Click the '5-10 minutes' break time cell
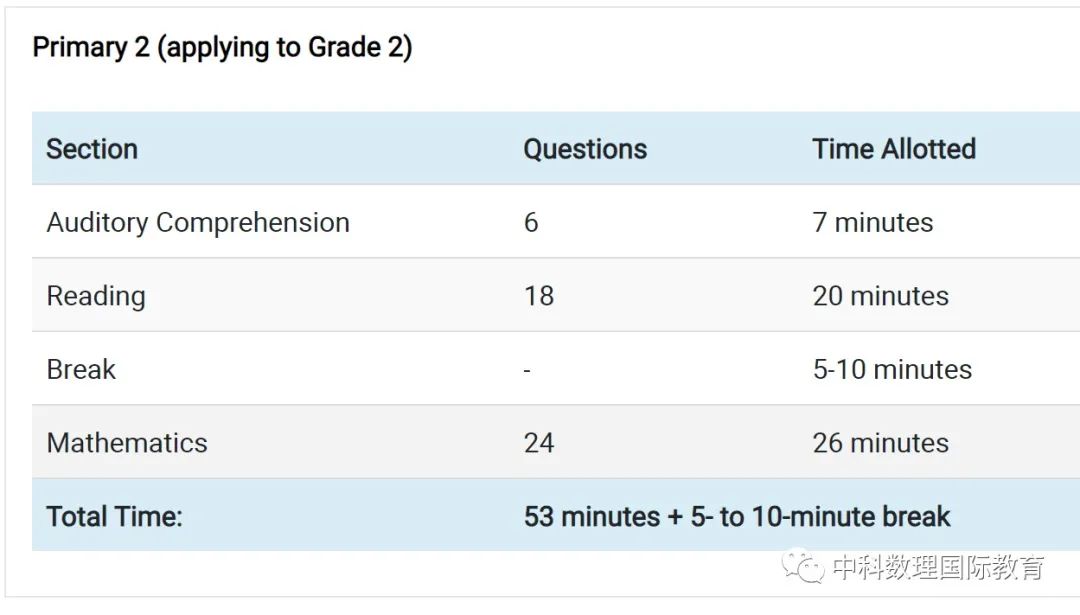This screenshot has height=615, width=1080. pyautogui.click(x=893, y=370)
